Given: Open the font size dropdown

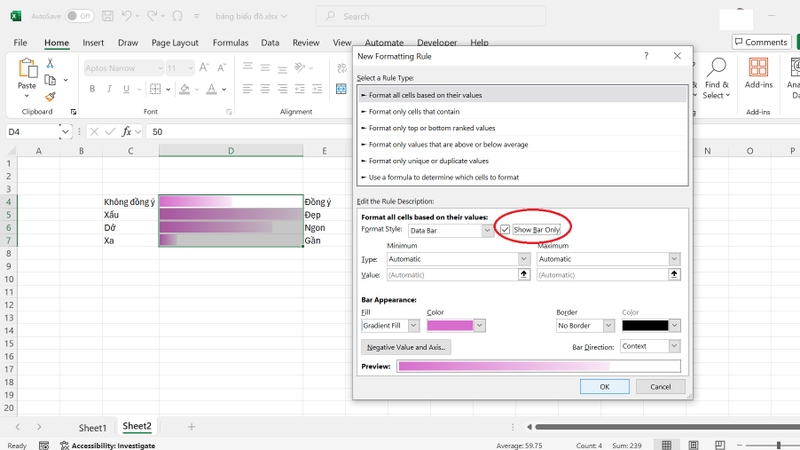Looking at the screenshot, I should coord(190,68).
